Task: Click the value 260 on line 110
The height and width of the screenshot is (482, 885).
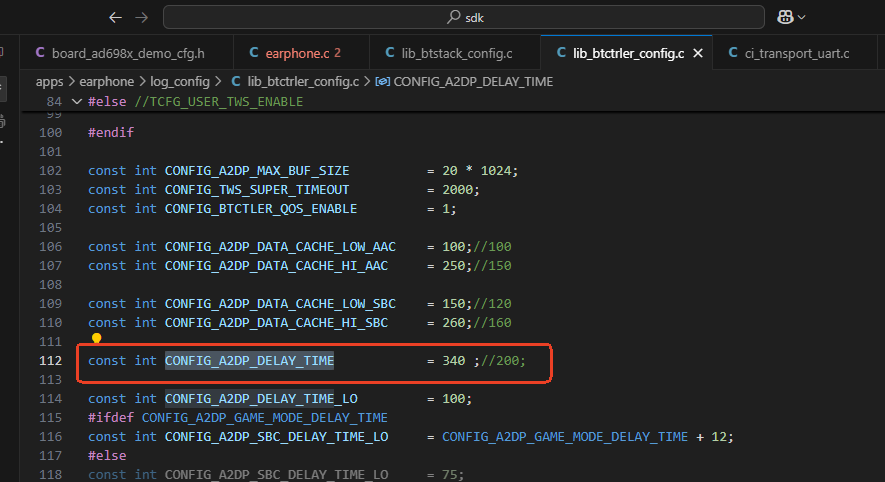Action: (454, 323)
